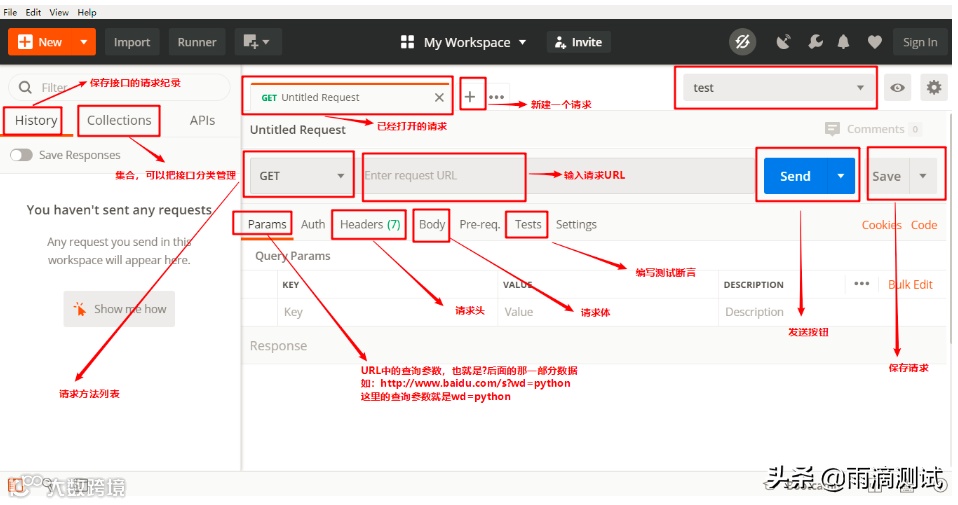This screenshot has height=505, width=958.
Task: Select the Pre-req. tab
Action: pos(480,224)
